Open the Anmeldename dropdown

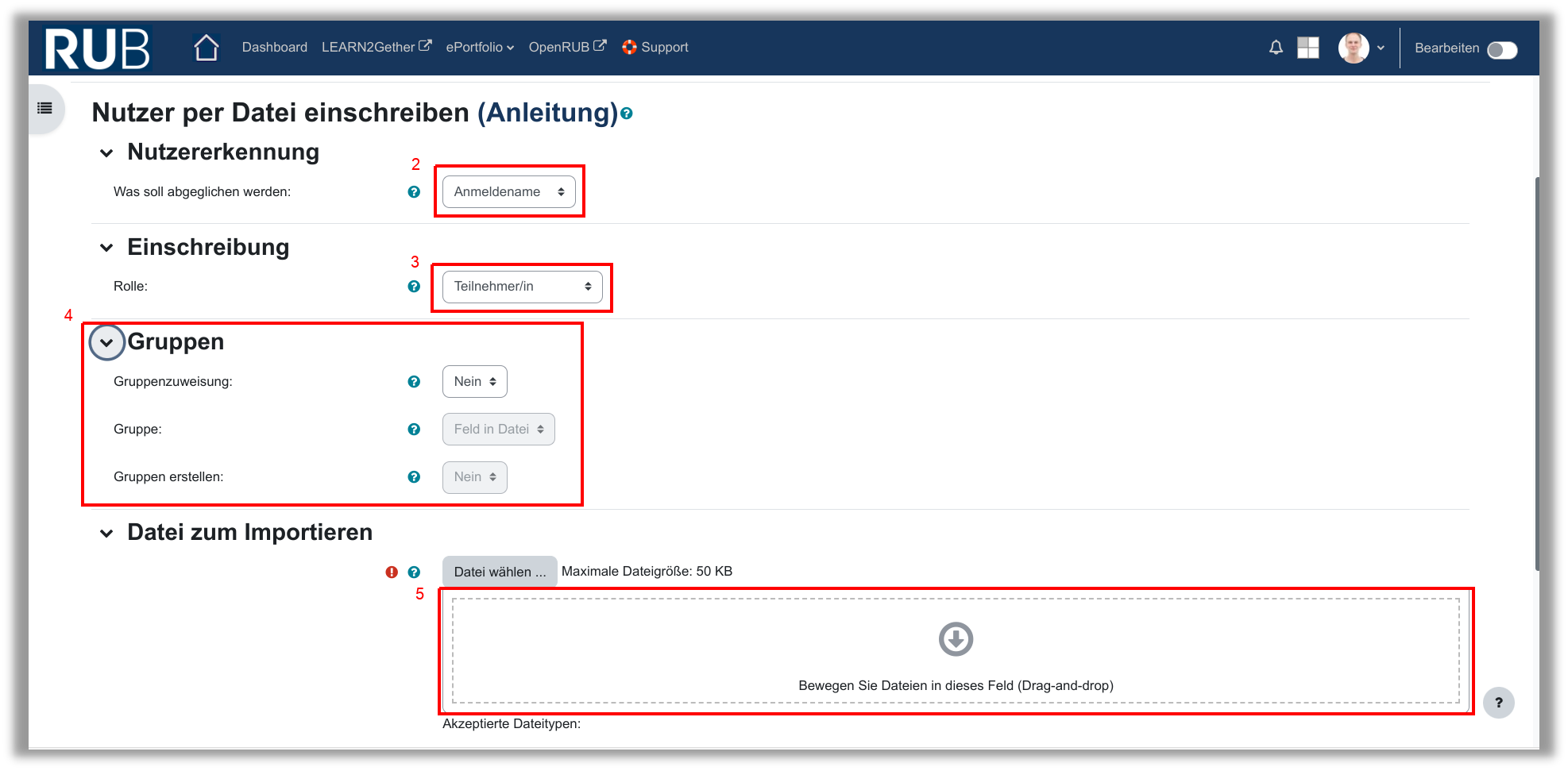[x=508, y=192]
